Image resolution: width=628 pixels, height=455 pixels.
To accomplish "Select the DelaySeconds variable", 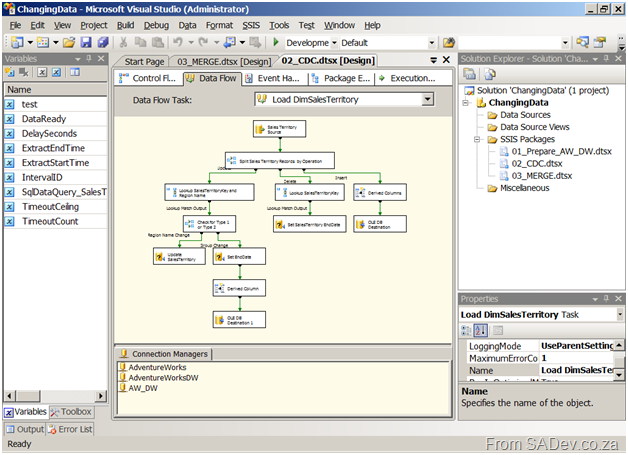I will coord(55,133).
